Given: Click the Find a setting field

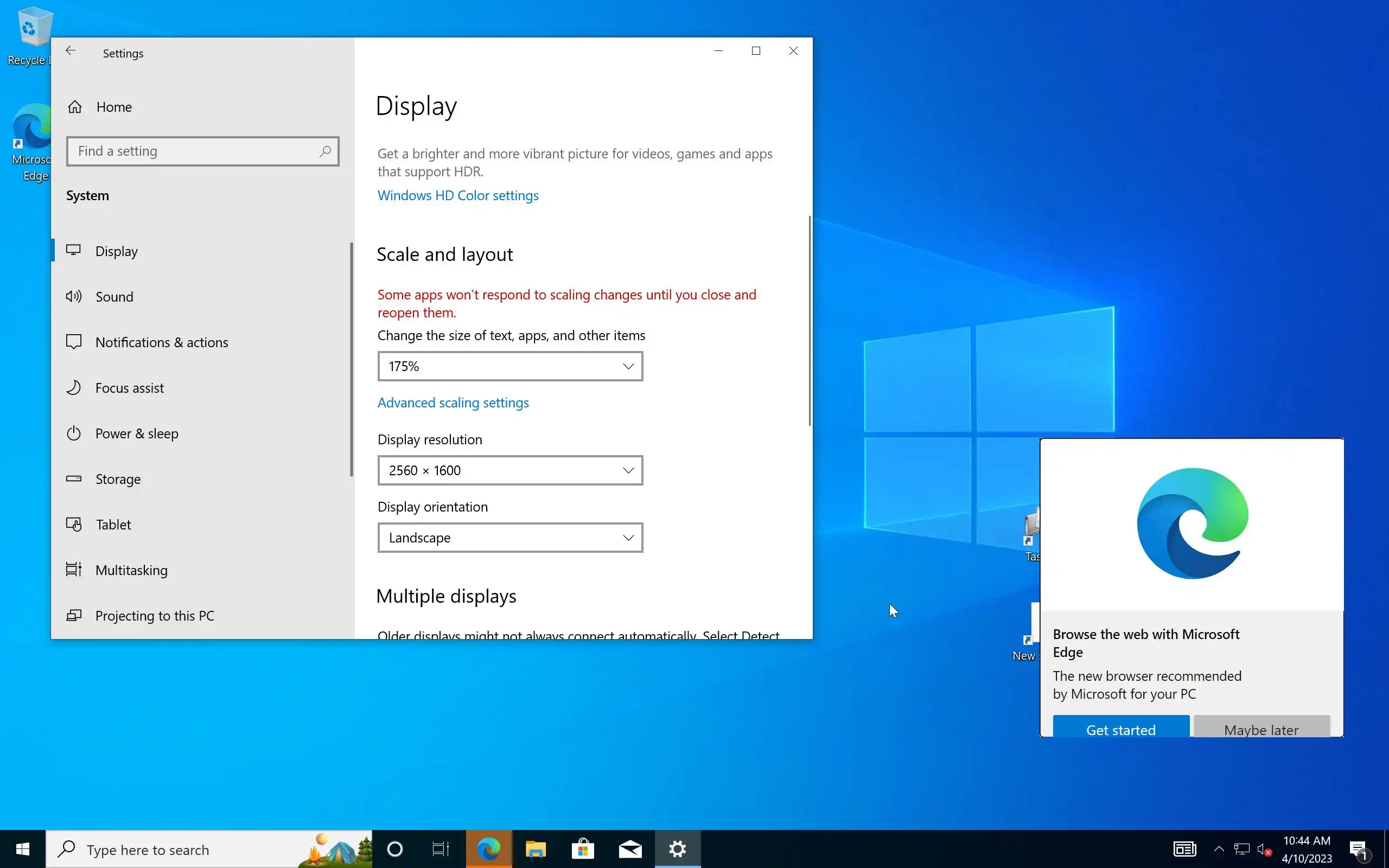Looking at the screenshot, I should (x=195, y=151).
